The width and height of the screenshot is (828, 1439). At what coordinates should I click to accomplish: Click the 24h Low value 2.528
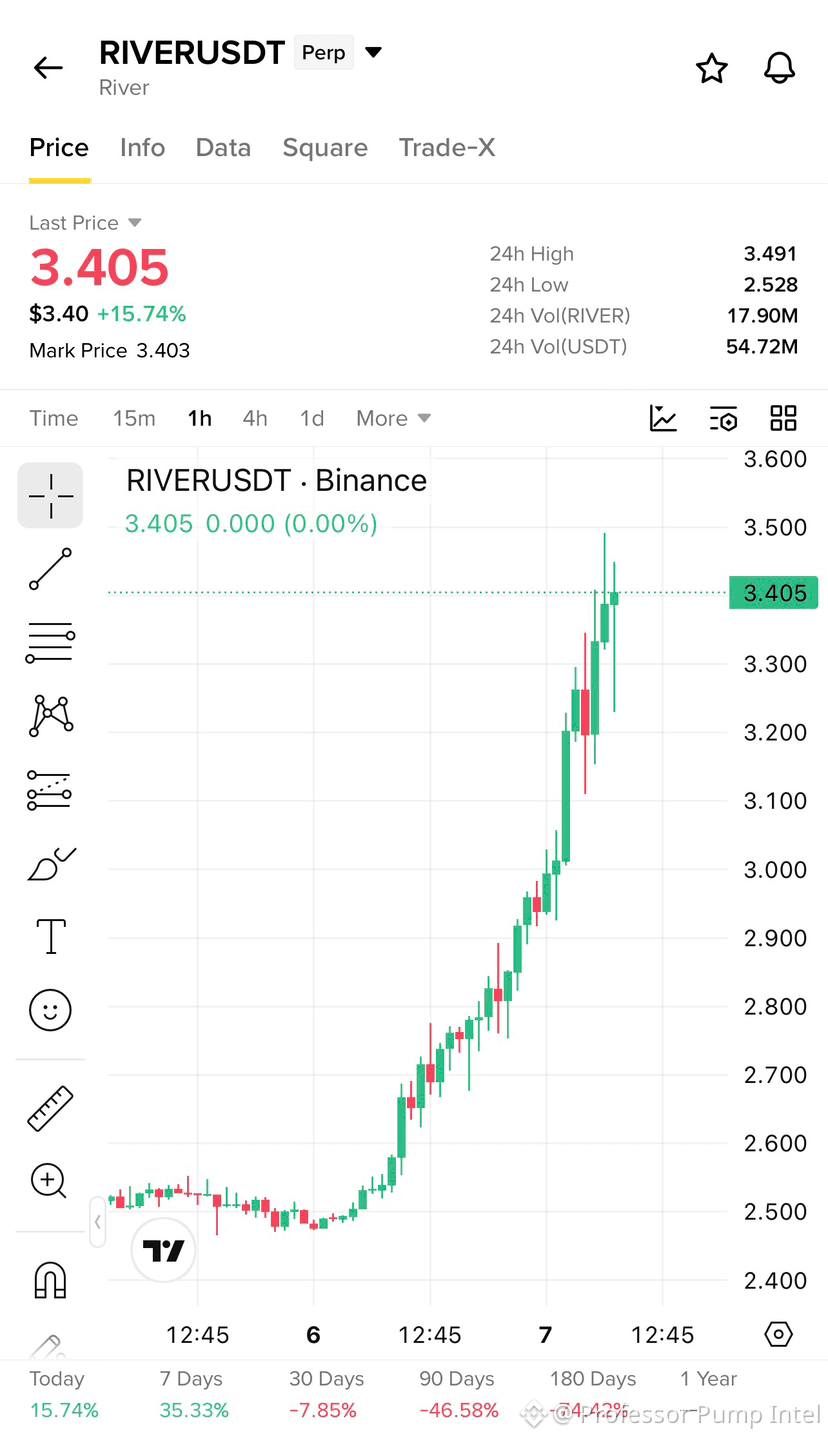[770, 285]
